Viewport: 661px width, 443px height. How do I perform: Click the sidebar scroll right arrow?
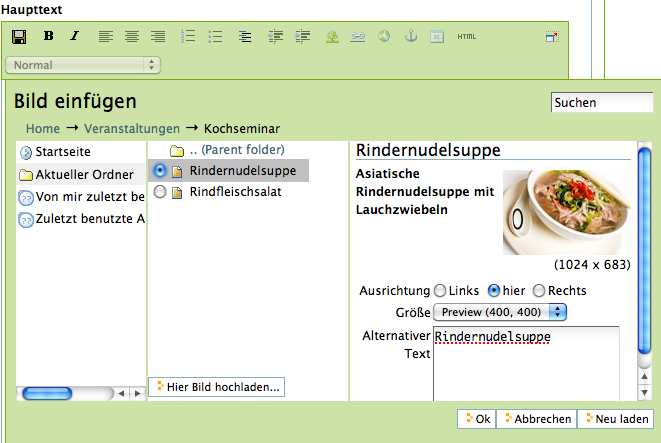pyautogui.click(x=137, y=394)
